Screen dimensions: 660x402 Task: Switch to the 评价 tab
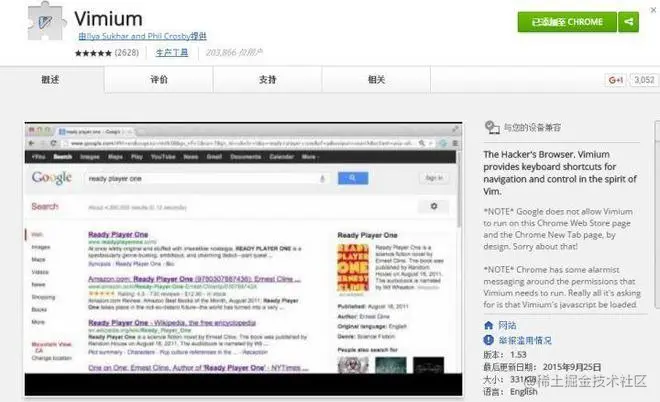click(x=159, y=80)
